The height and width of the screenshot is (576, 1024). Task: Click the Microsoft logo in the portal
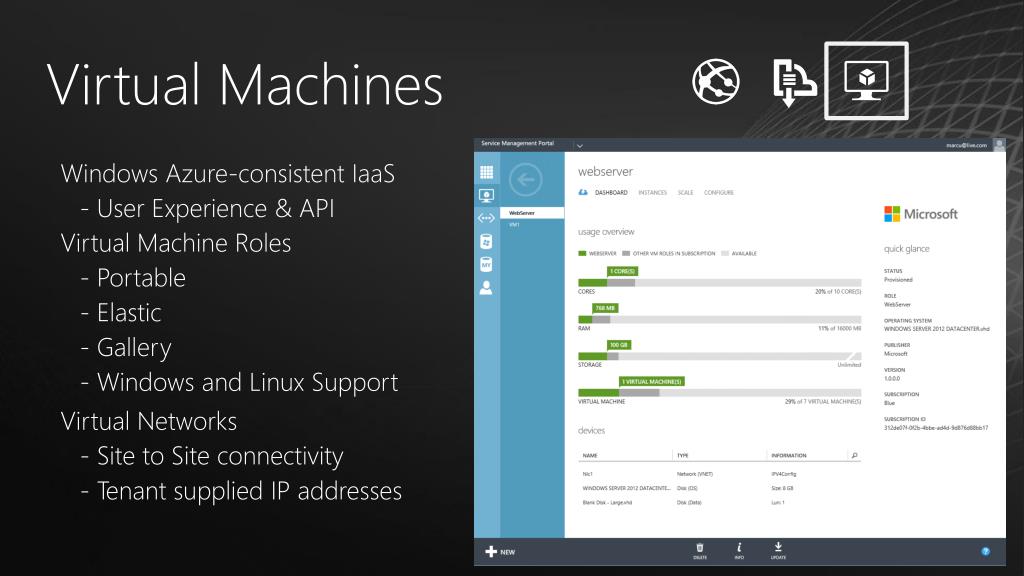921,214
